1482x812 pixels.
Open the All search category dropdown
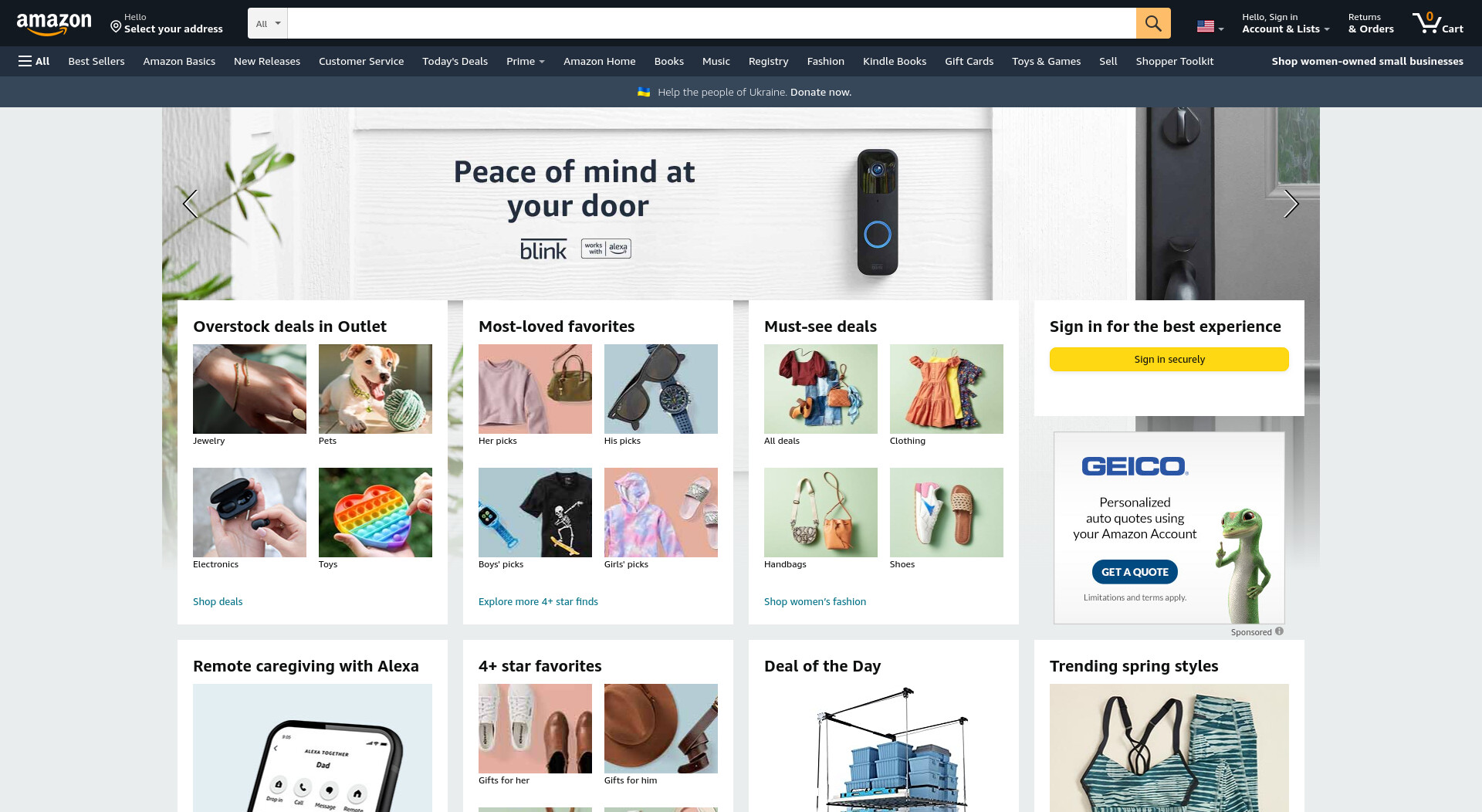pos(268,23)
